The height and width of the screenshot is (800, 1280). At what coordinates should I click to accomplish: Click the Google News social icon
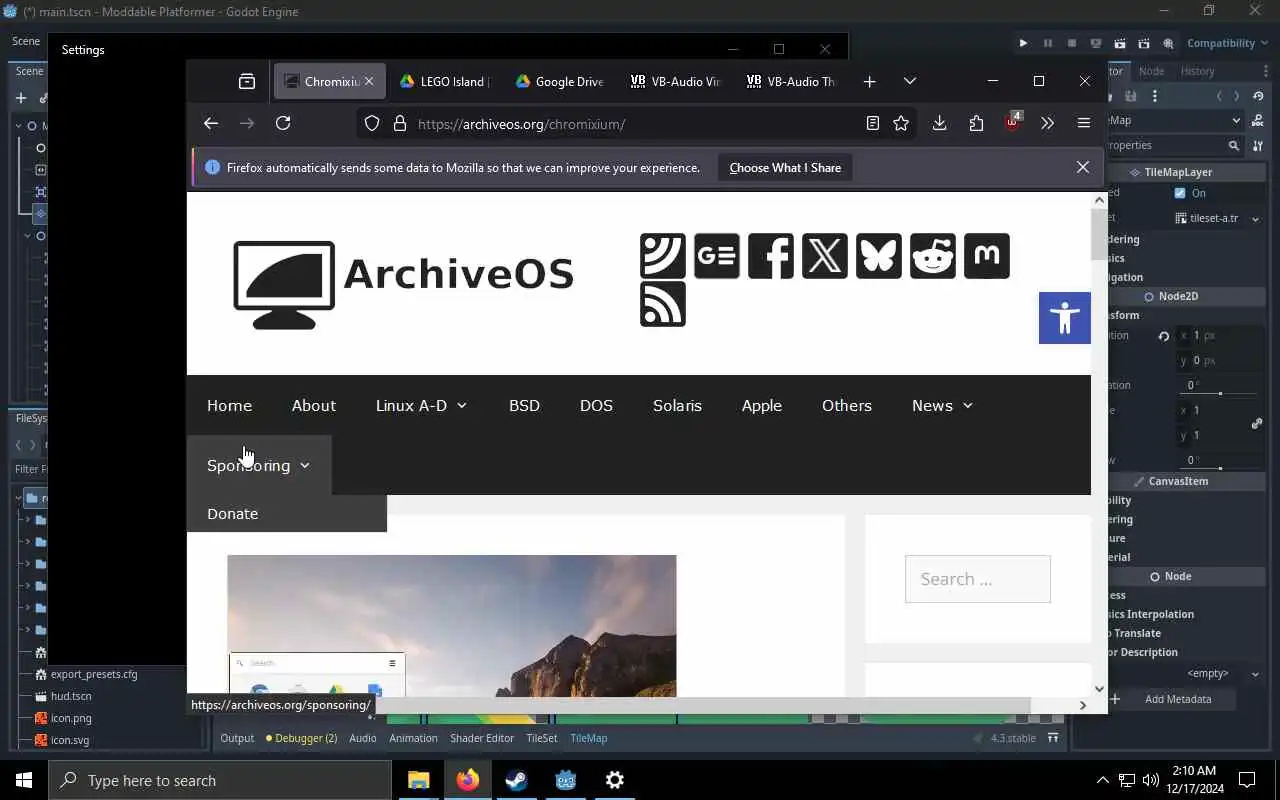click(x=716, y=256)
